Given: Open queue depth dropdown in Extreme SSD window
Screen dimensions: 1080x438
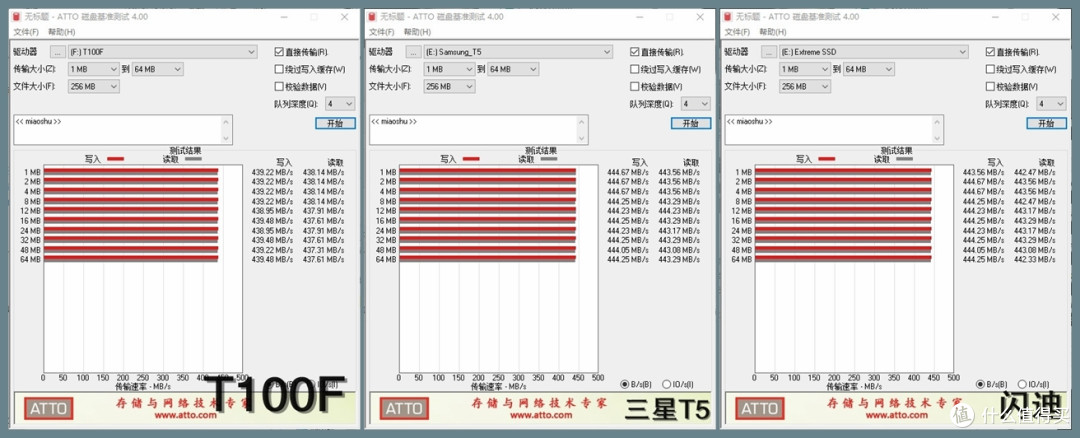Looking at the screenshot, I should click(x=1051, y=104).
